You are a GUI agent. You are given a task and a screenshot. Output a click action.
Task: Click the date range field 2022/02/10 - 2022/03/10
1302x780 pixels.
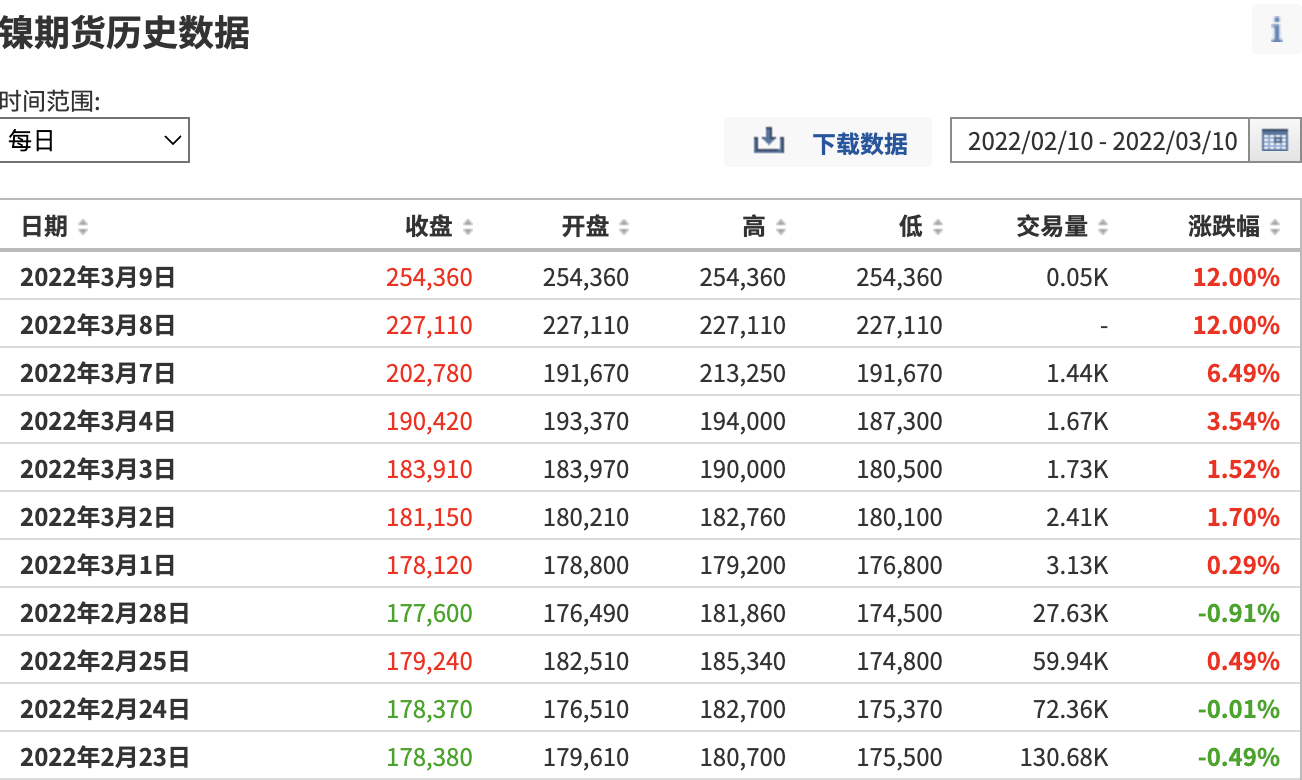(x=1100, y=141)
